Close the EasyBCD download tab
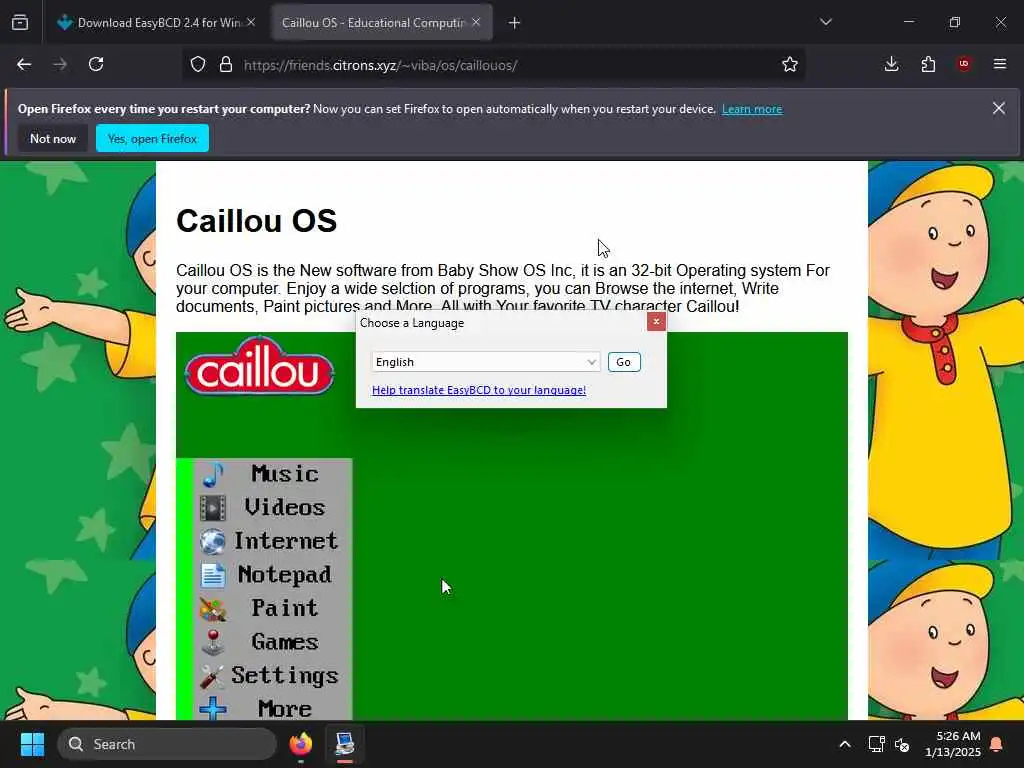This screenshot has height=768, width=1024. click(251, 22)
